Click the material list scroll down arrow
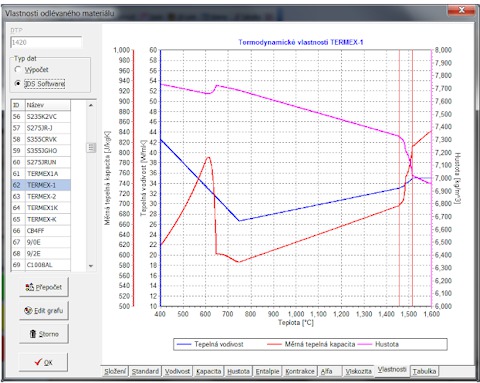This screenshot has height=383, width=480. [91, 266]
